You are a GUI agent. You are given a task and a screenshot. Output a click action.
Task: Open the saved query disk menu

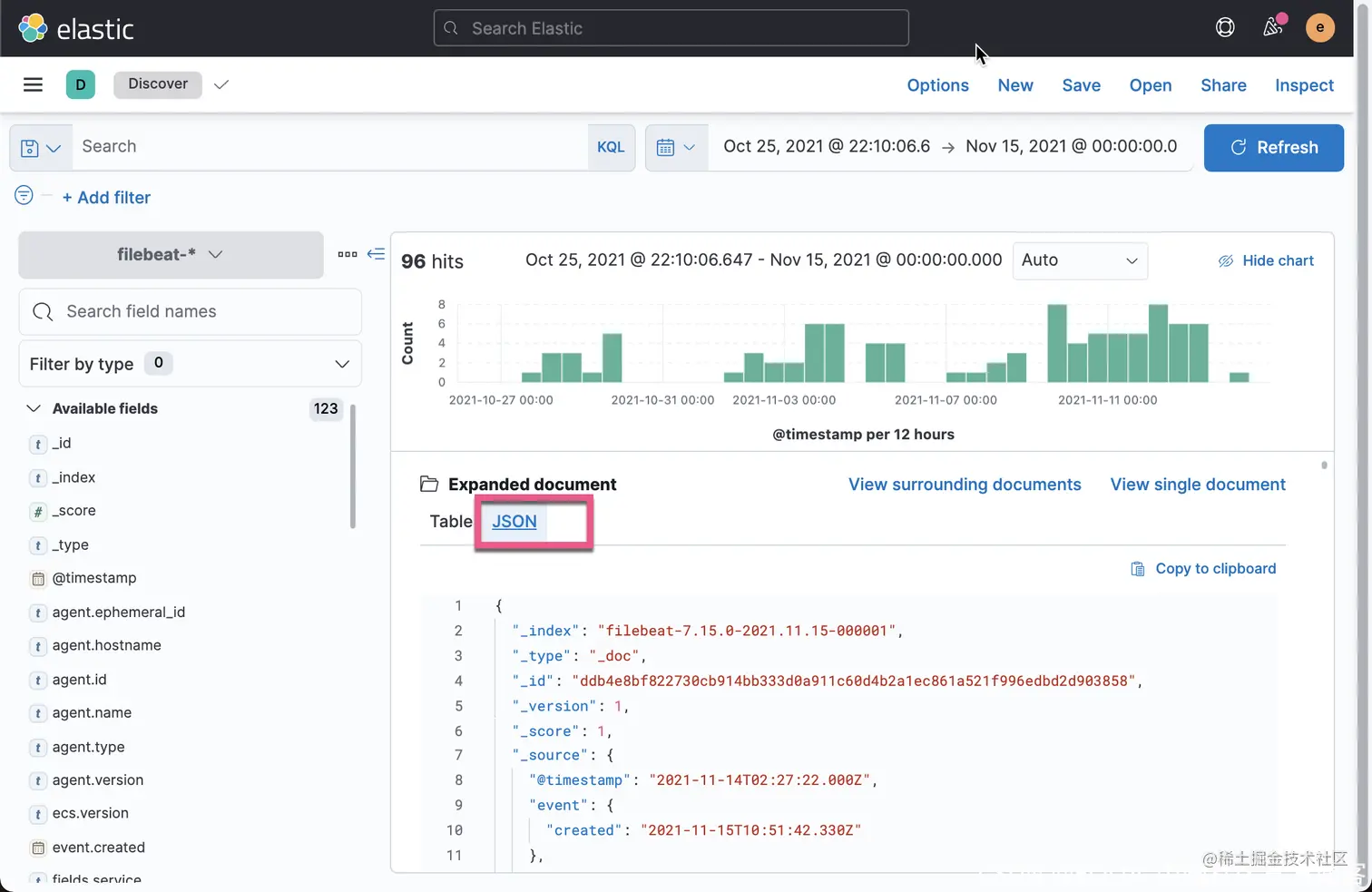point(41,148)
